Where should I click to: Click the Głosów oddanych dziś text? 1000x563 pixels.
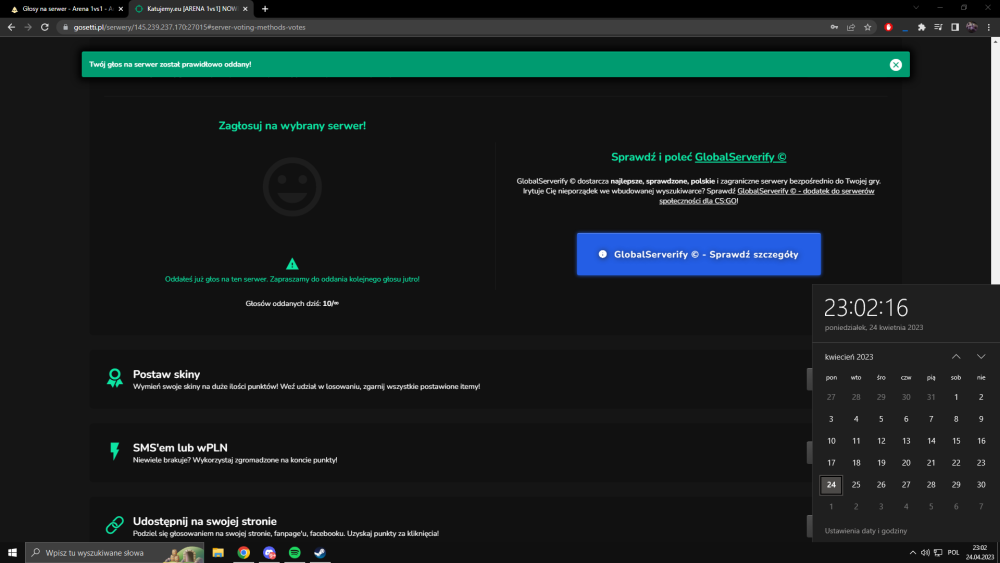click(x=292, y=303)
